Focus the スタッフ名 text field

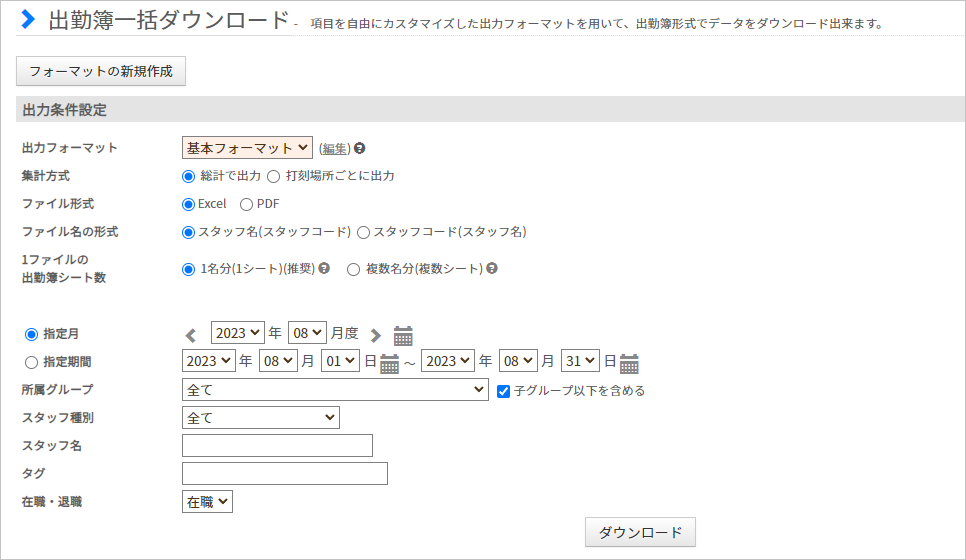[277, 445]
